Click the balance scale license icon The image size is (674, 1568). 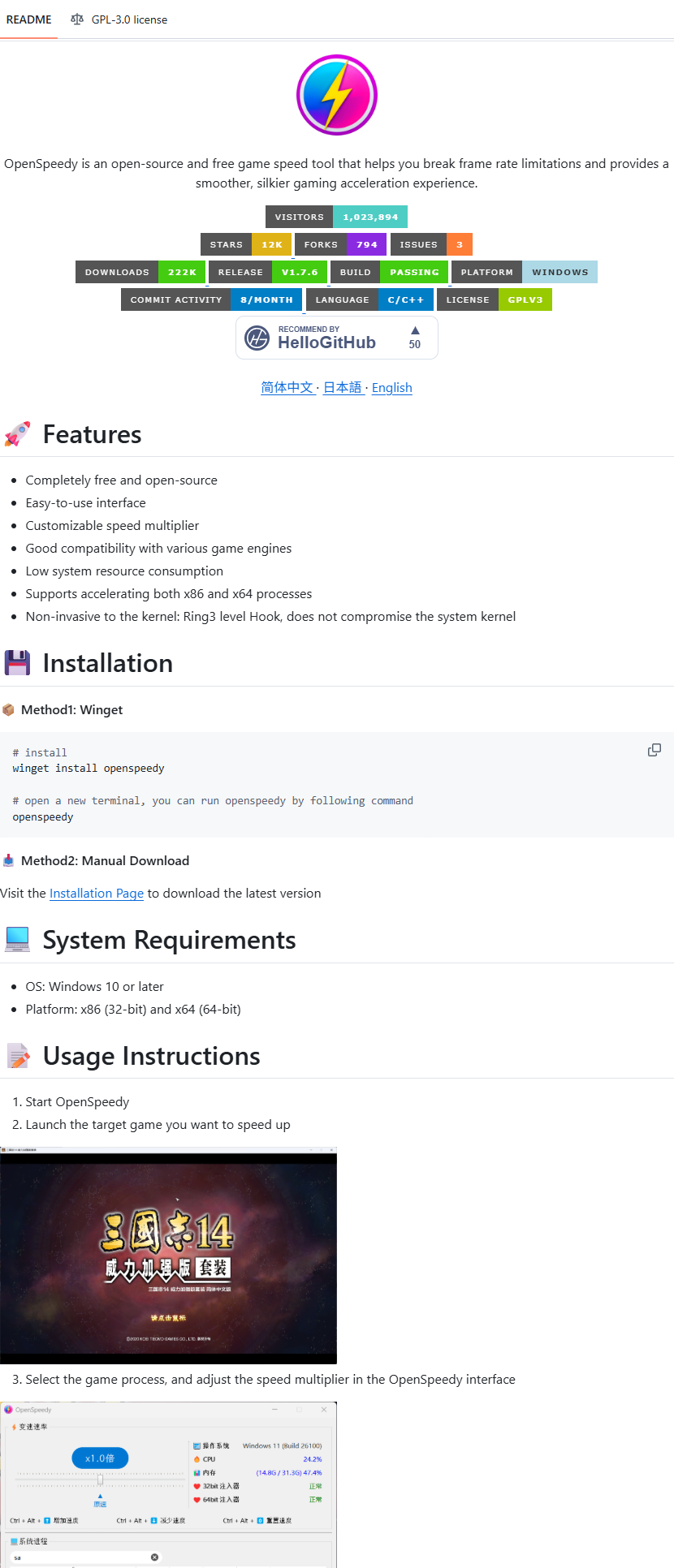pos(77,19)
